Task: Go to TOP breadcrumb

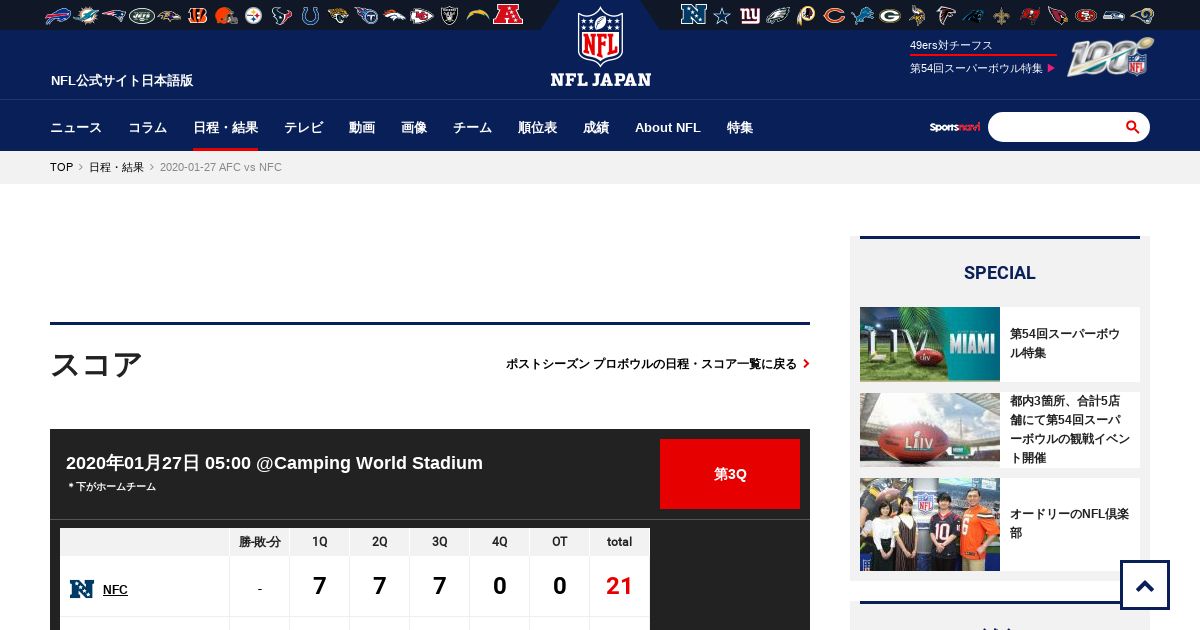Action: point(61,167)
